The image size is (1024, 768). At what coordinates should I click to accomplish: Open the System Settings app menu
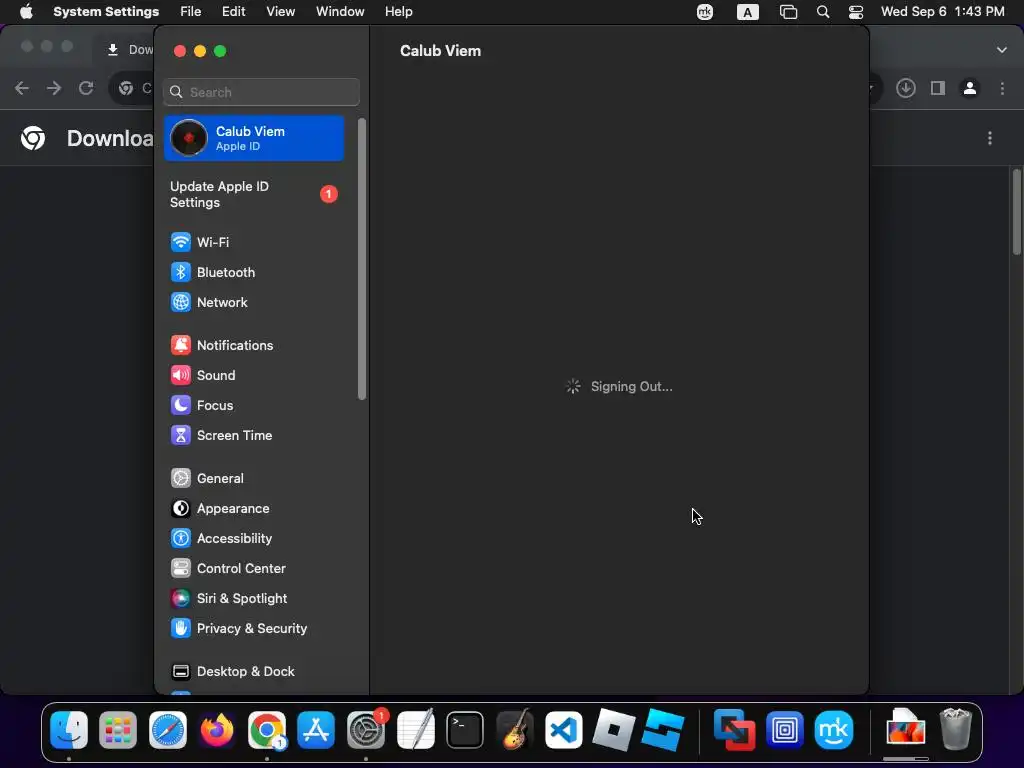click(x=106, y=12)
